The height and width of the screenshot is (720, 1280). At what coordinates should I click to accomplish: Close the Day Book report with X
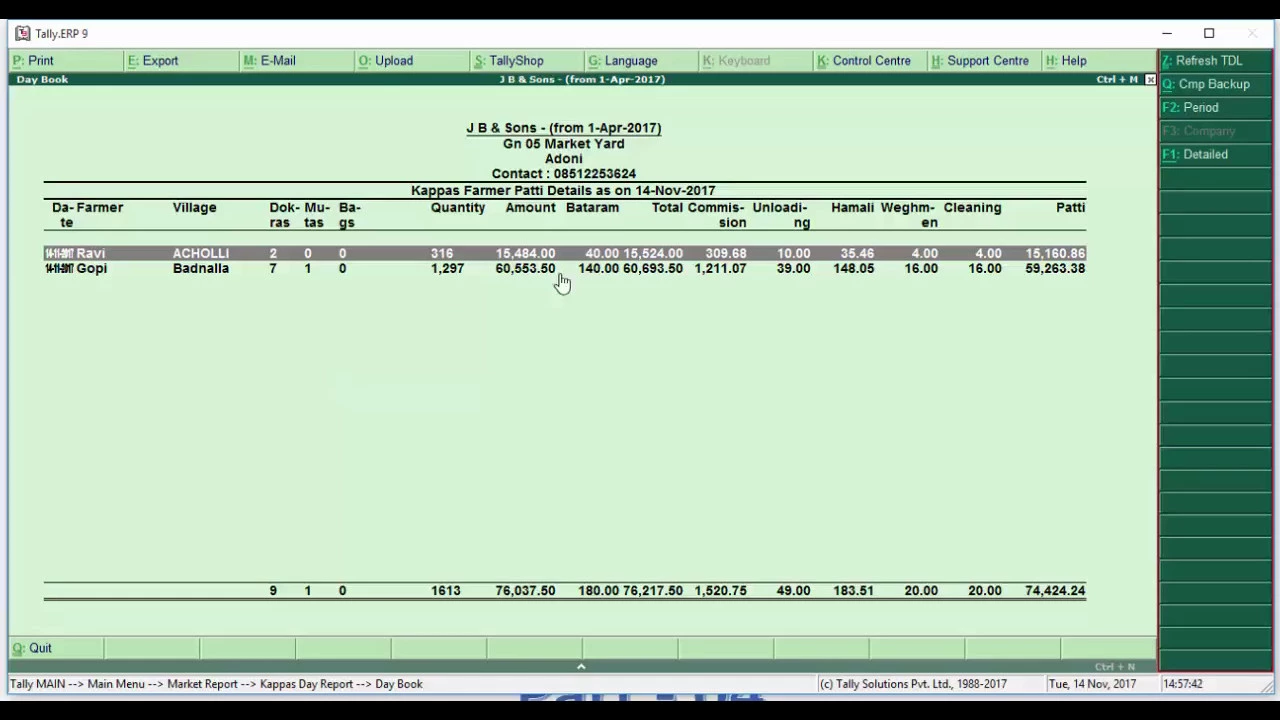pos(1150,79)
